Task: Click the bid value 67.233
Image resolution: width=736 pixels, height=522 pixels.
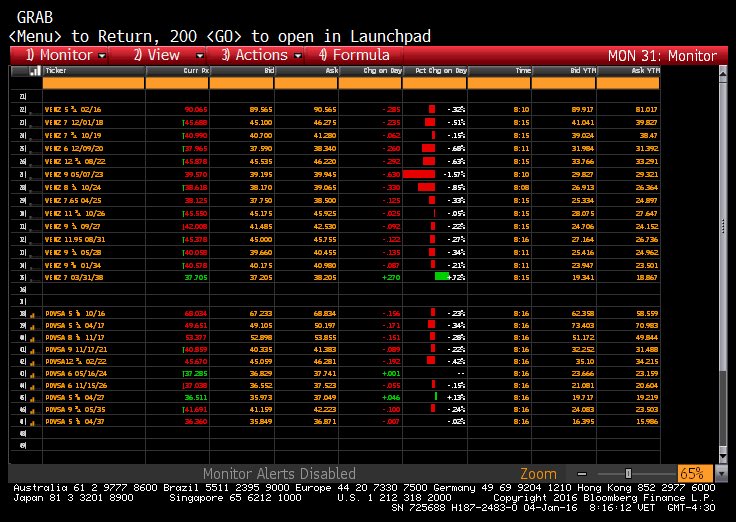Action: pyautogui.click(x=261, y=314)
